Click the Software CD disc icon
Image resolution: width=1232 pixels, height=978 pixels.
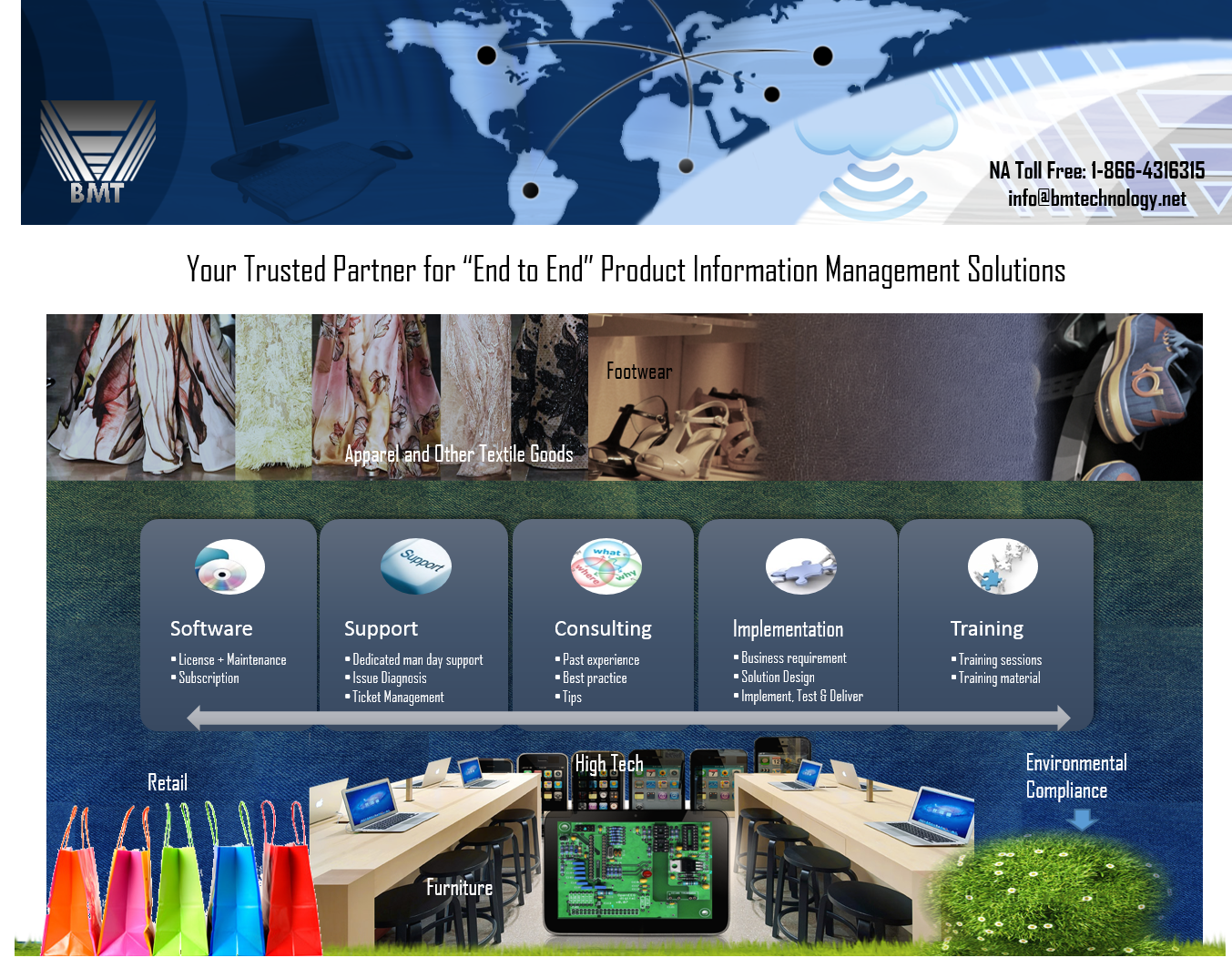click(x=229, y=567)
